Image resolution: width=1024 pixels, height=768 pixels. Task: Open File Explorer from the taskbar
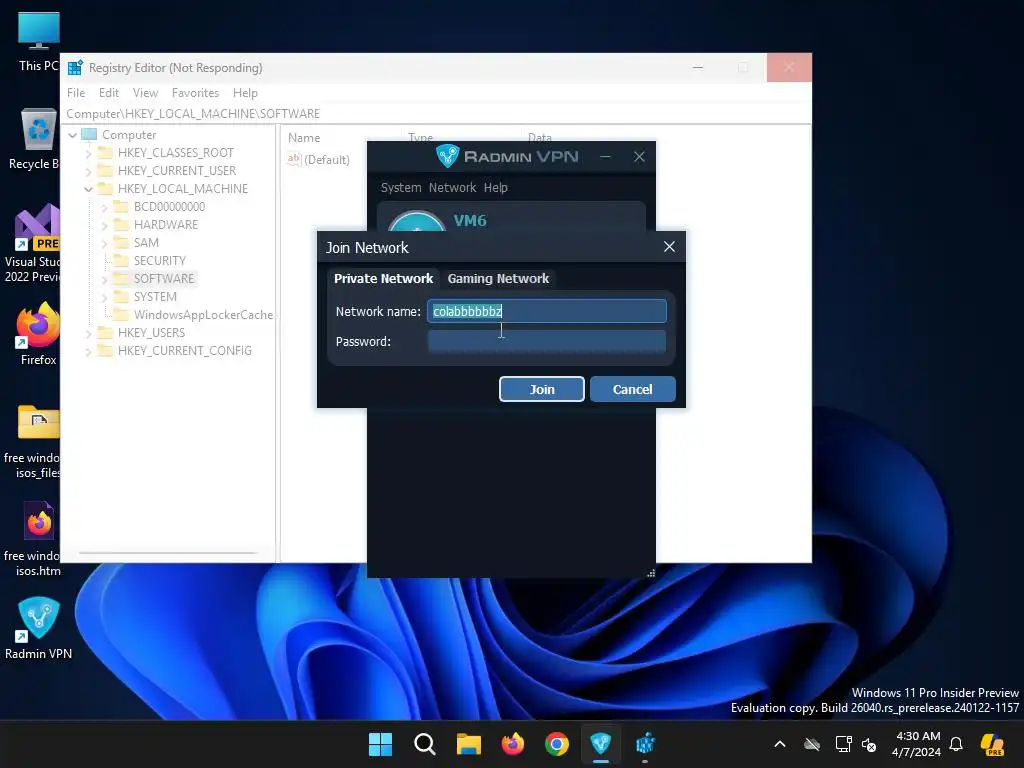[468, 744]
